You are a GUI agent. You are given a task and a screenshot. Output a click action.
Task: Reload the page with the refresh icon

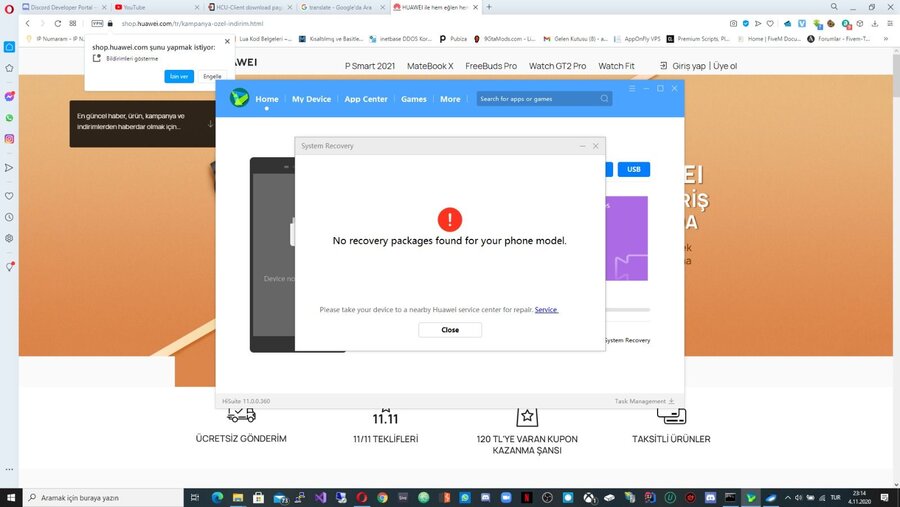[x=57, y=24]
